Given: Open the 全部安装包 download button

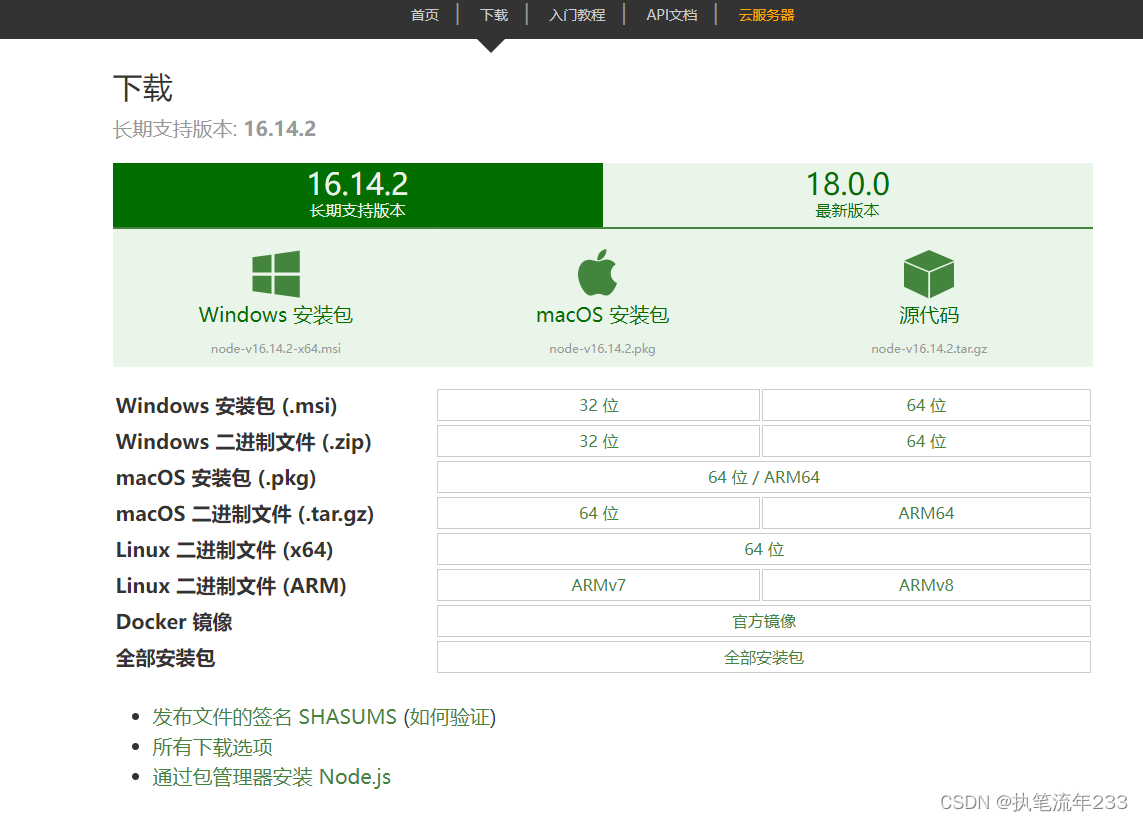Looking at the screenshot, I should (764, 658).
